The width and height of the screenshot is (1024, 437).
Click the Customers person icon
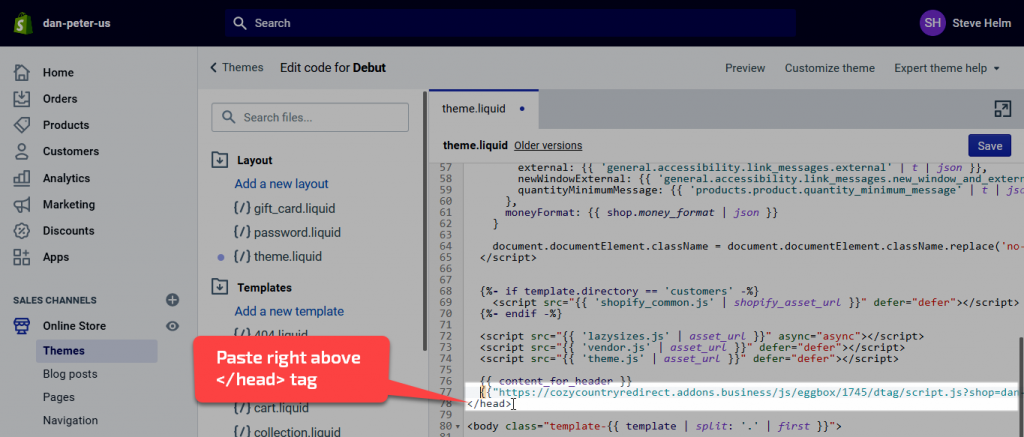coord(22,151)
